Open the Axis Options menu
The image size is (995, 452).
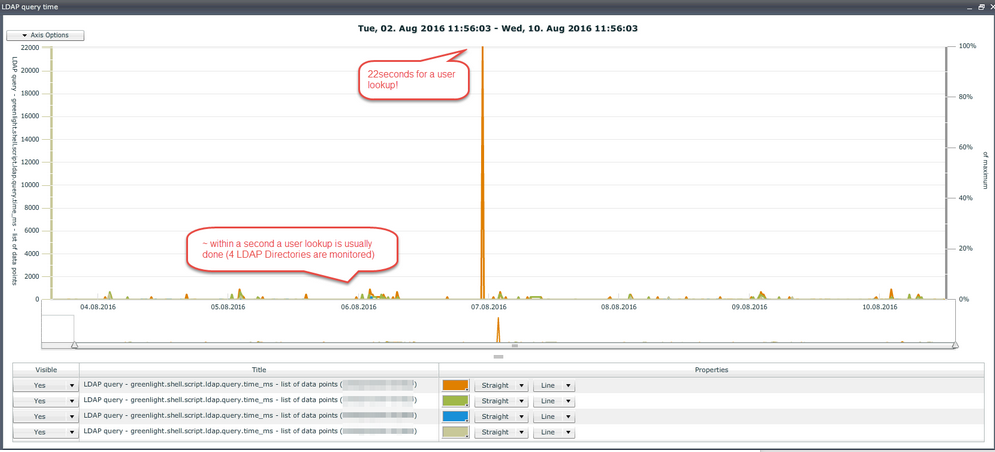pyautogui.click(x=45, y=35)
